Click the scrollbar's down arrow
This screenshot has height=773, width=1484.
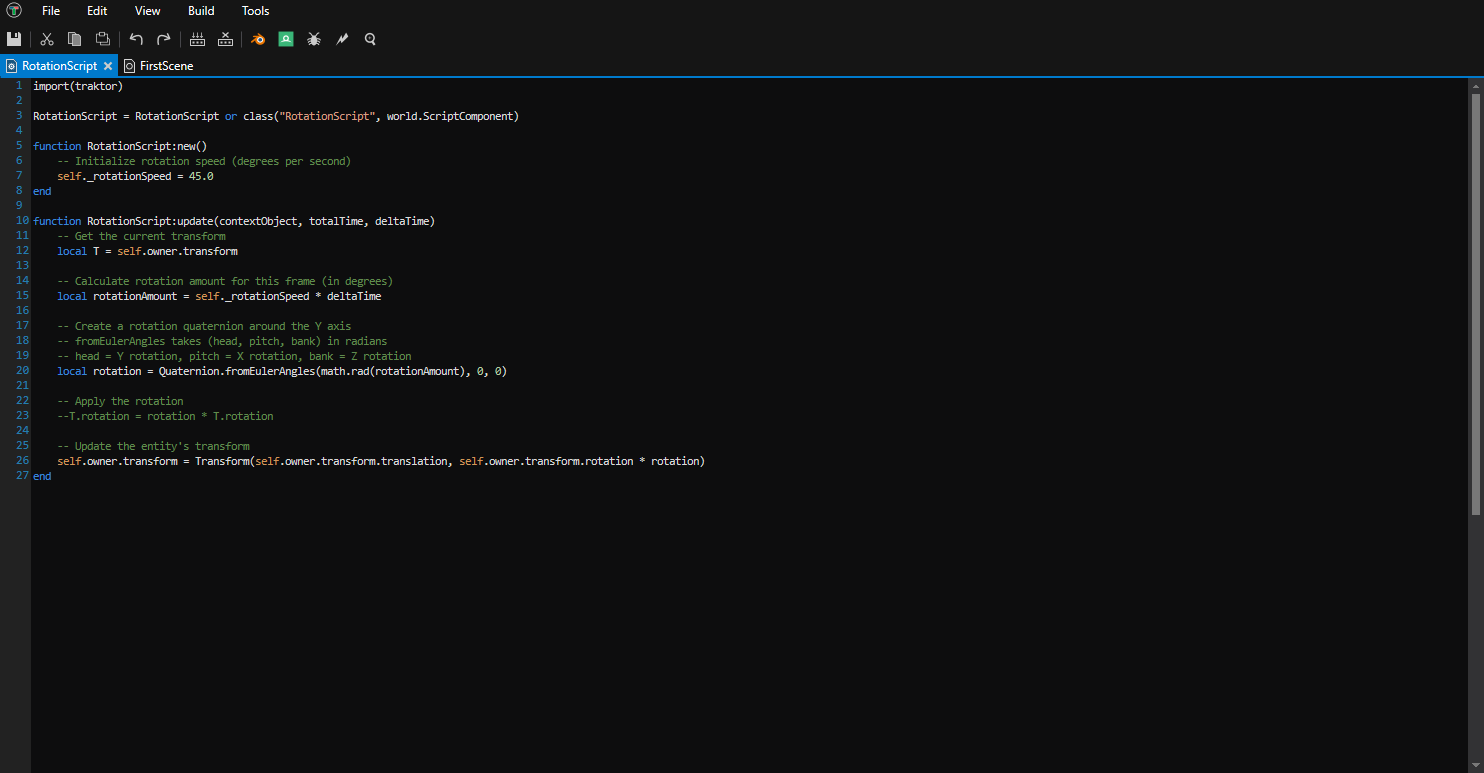[x=1477, y=765]
